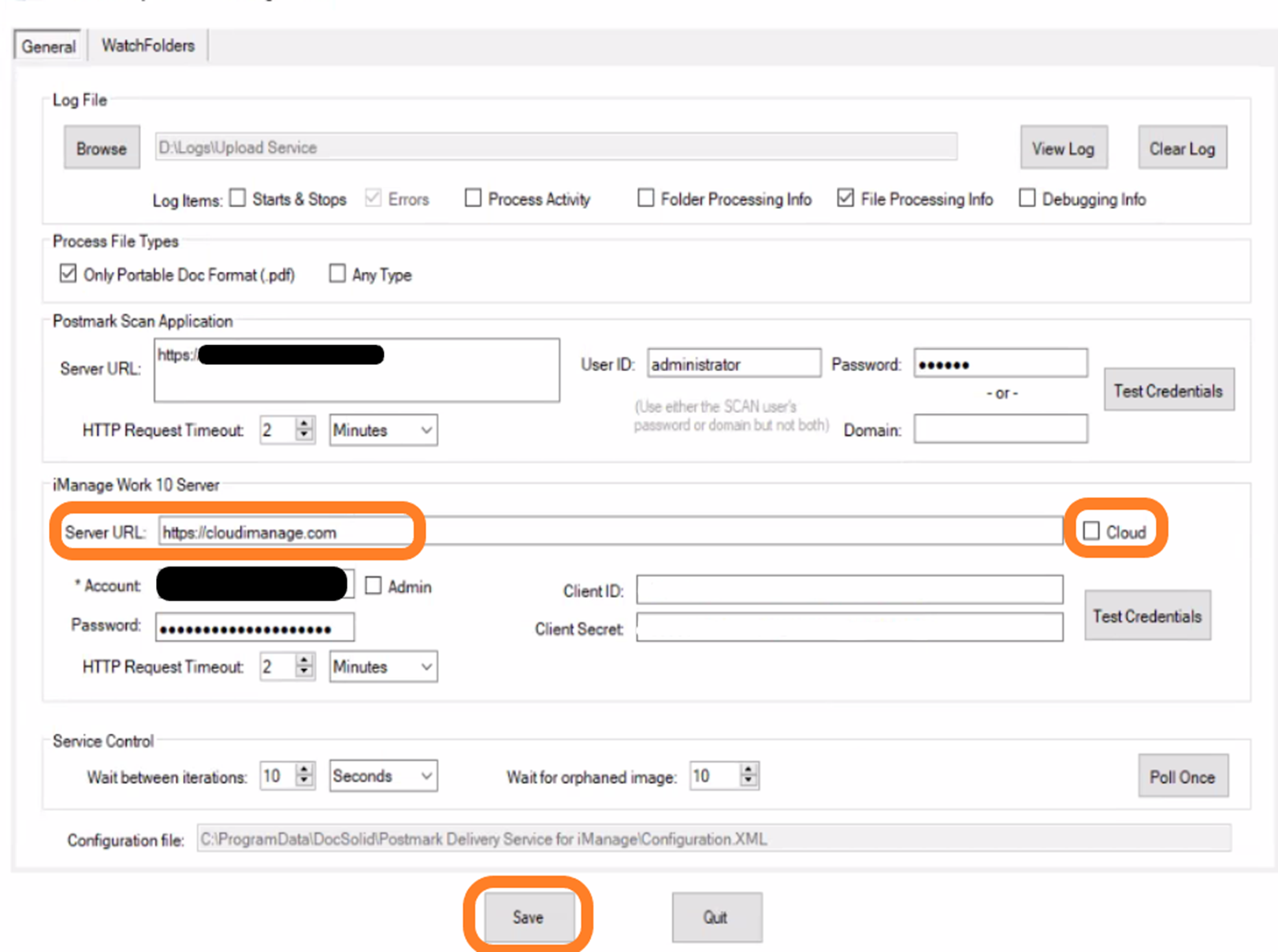Decrease Wait between iterations value
Image resolution: width=1278 pixels, height=952 pixels.
coord(304,782)
